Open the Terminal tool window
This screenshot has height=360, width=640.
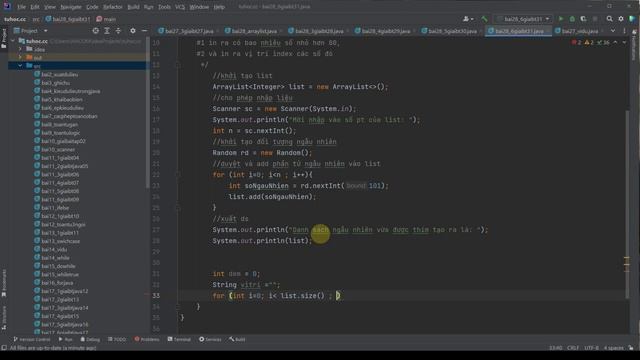(179, 339)
